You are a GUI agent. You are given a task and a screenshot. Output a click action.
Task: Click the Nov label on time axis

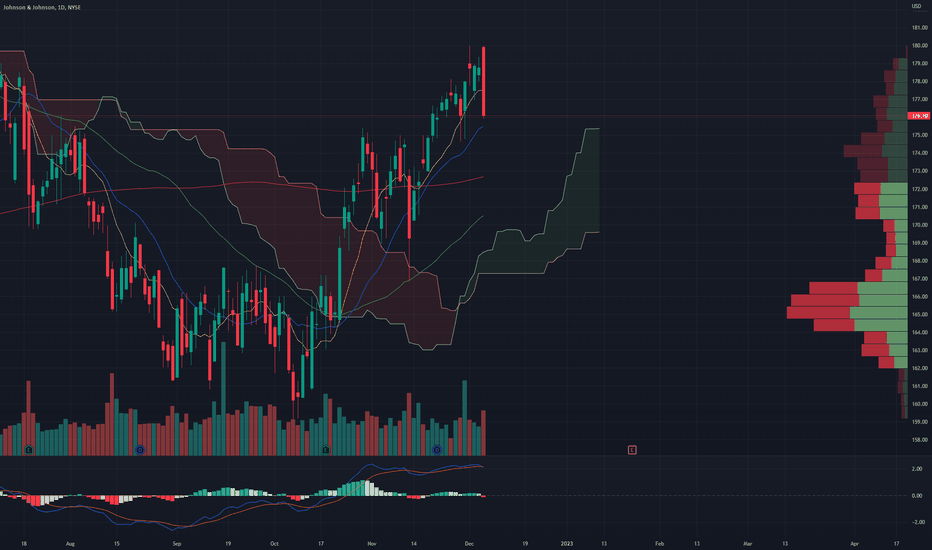coord(371,543)
